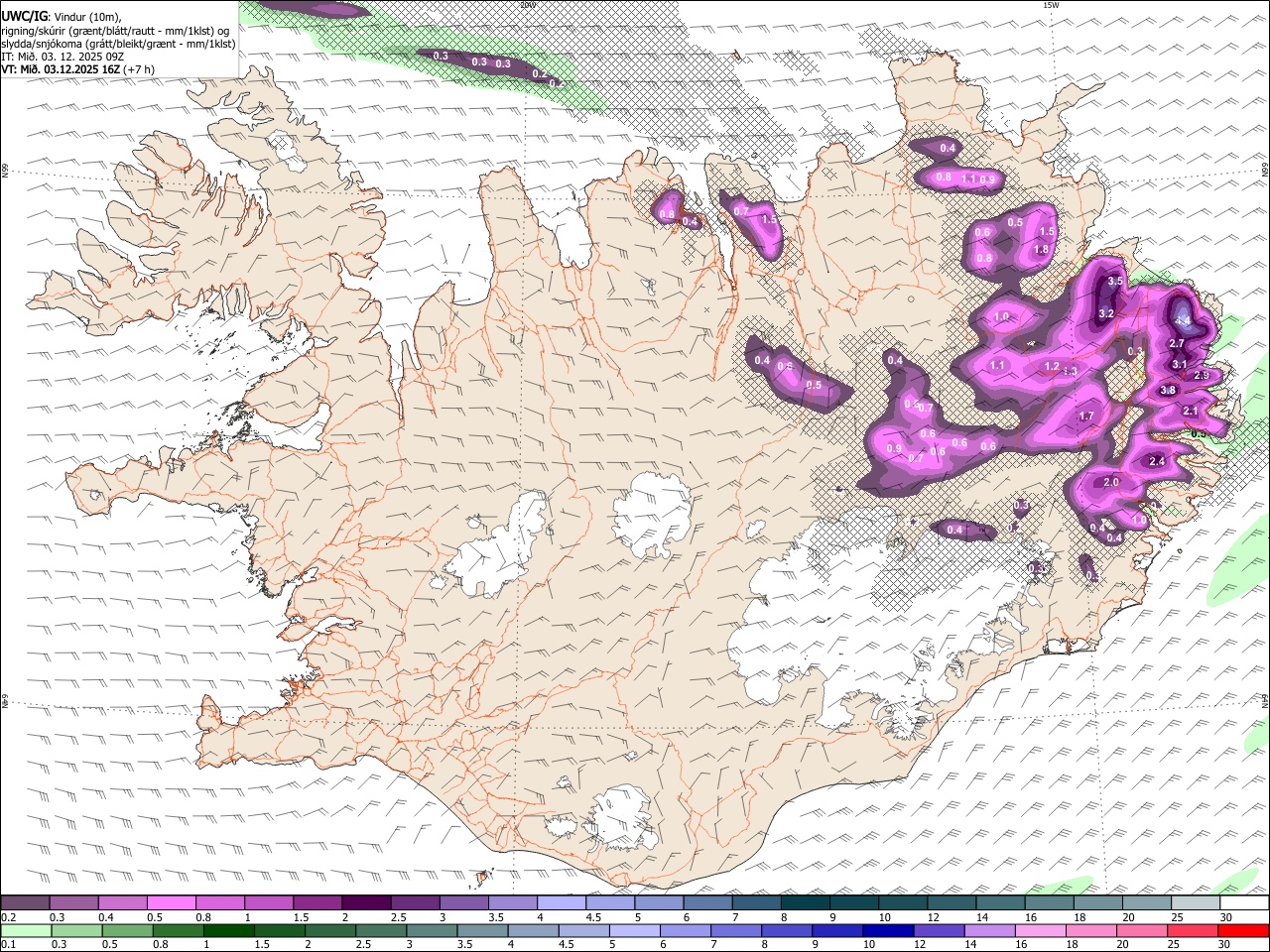Viewport: 1270px width, 952px height.
Task: Click the 2.4 precipitation value on the map
Action: point(1157,462)
